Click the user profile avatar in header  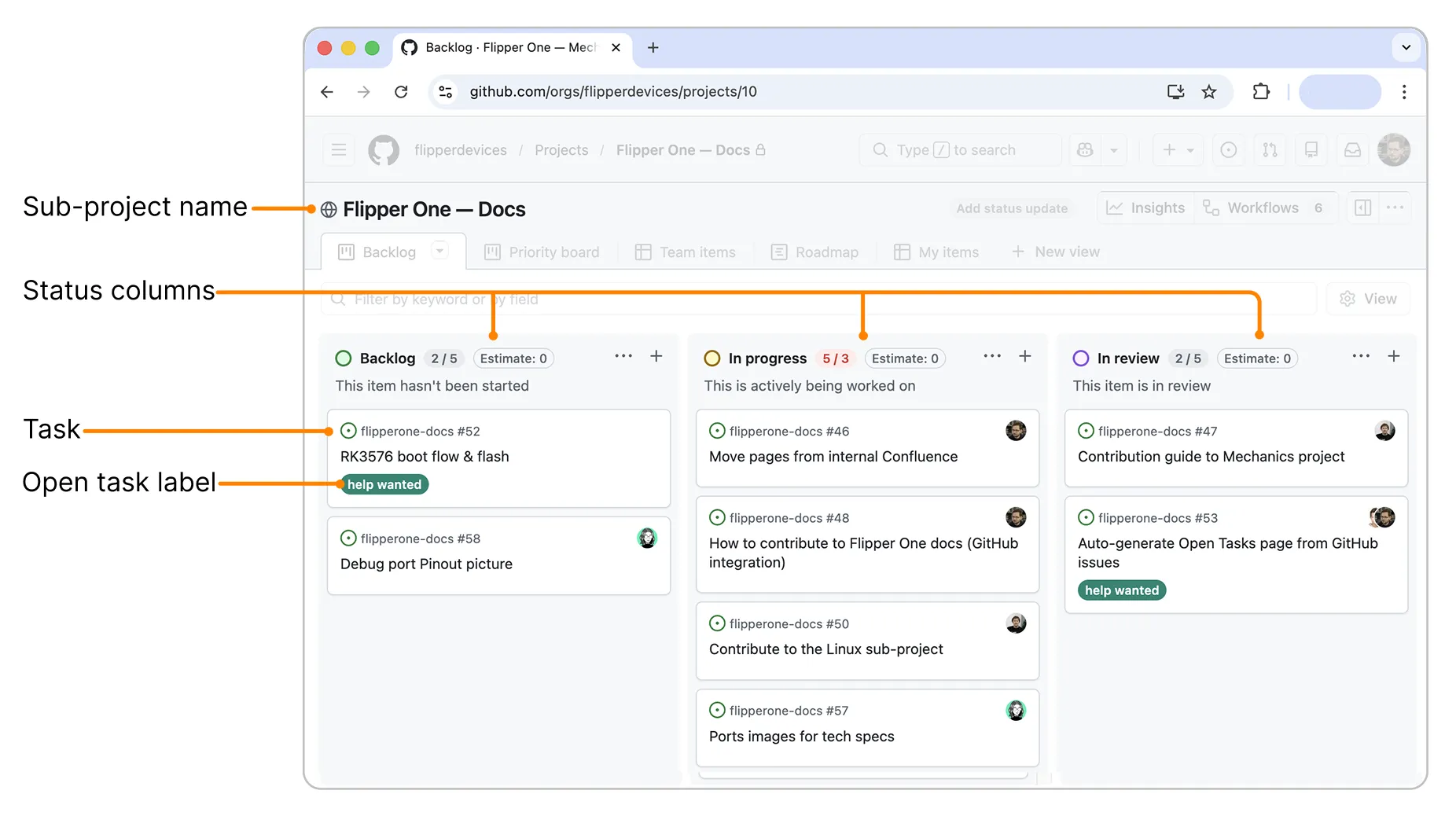[x=1394, y=150]
